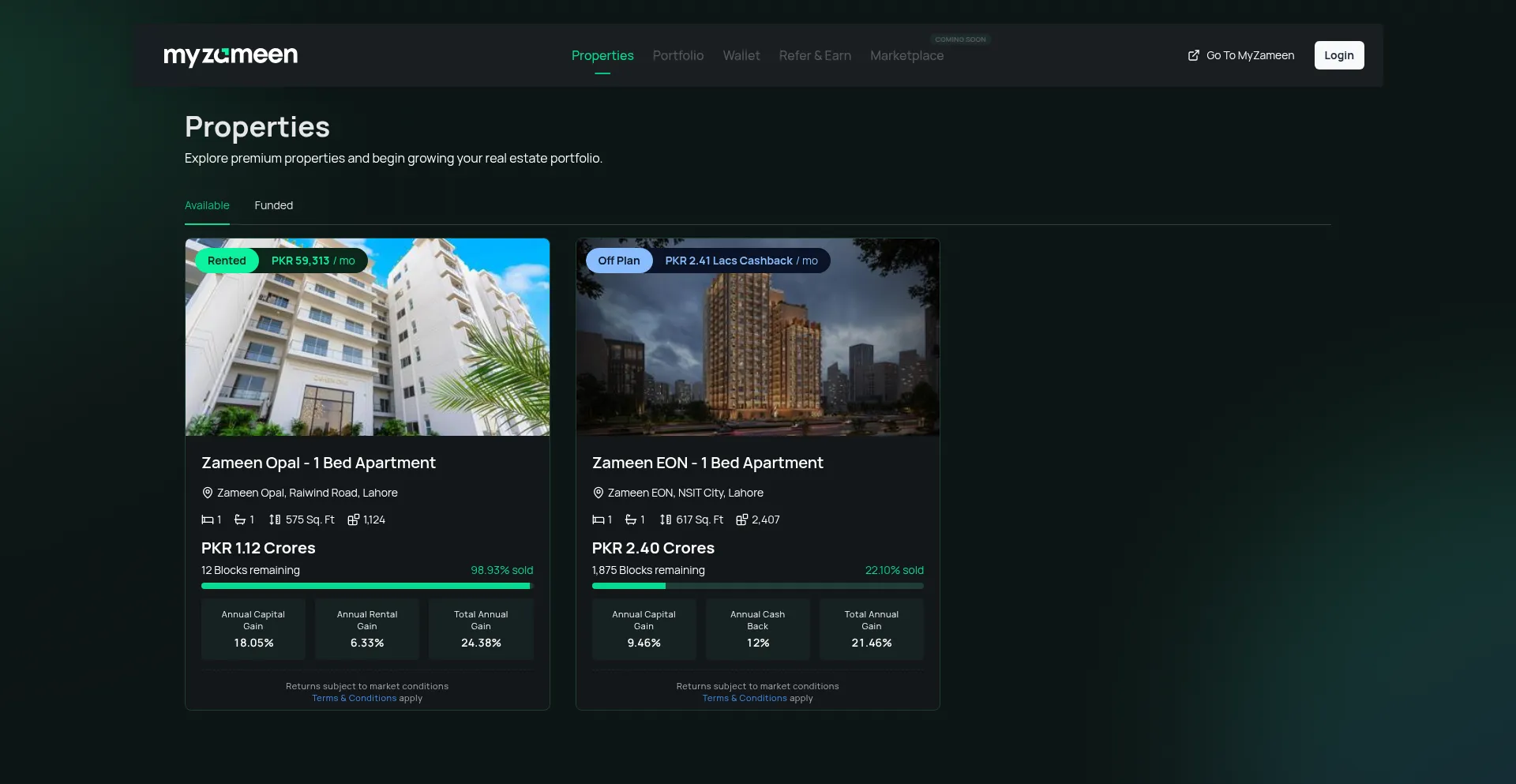Click the 98.93% sold text
Screen dimensions: 1516x784
(x=502, y=570)
